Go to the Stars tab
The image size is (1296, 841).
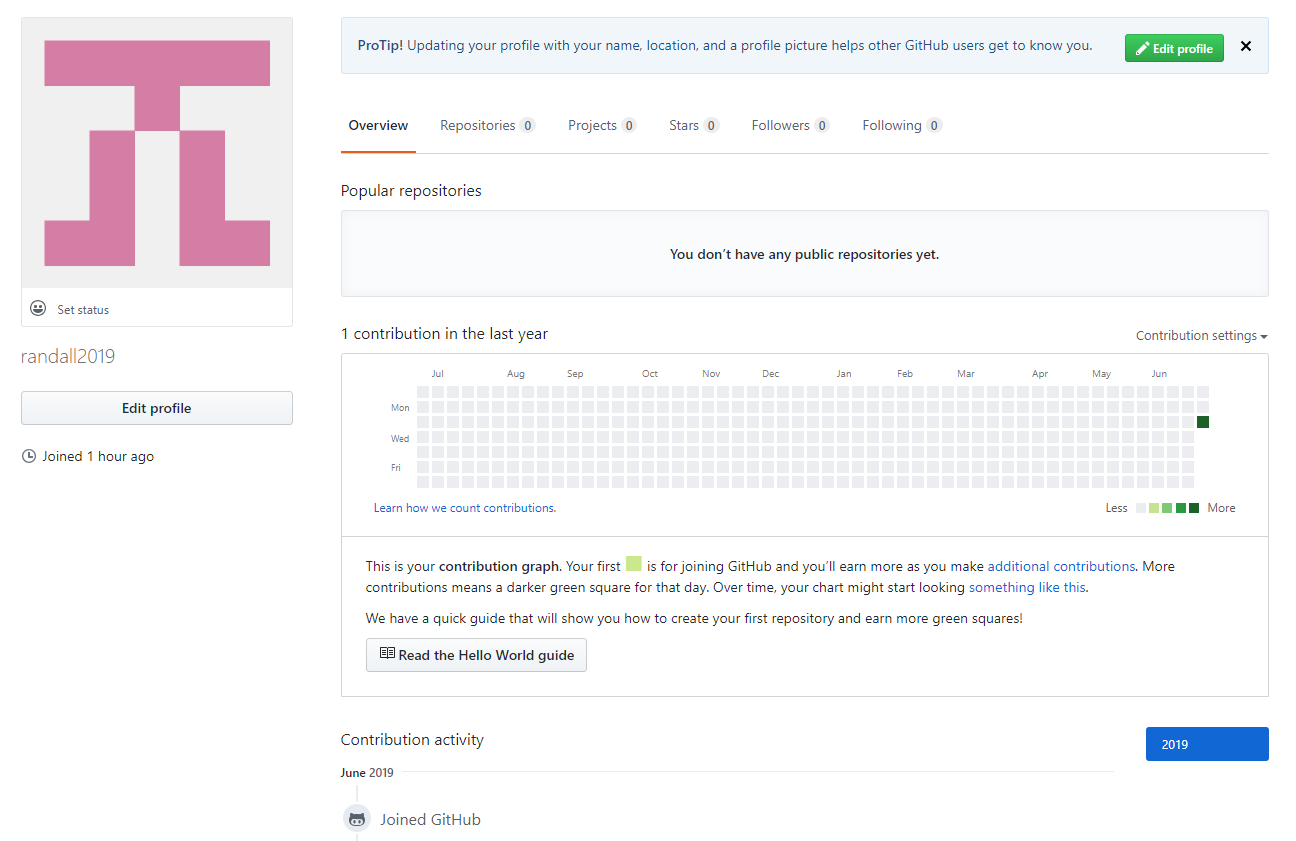pos(694,125)
